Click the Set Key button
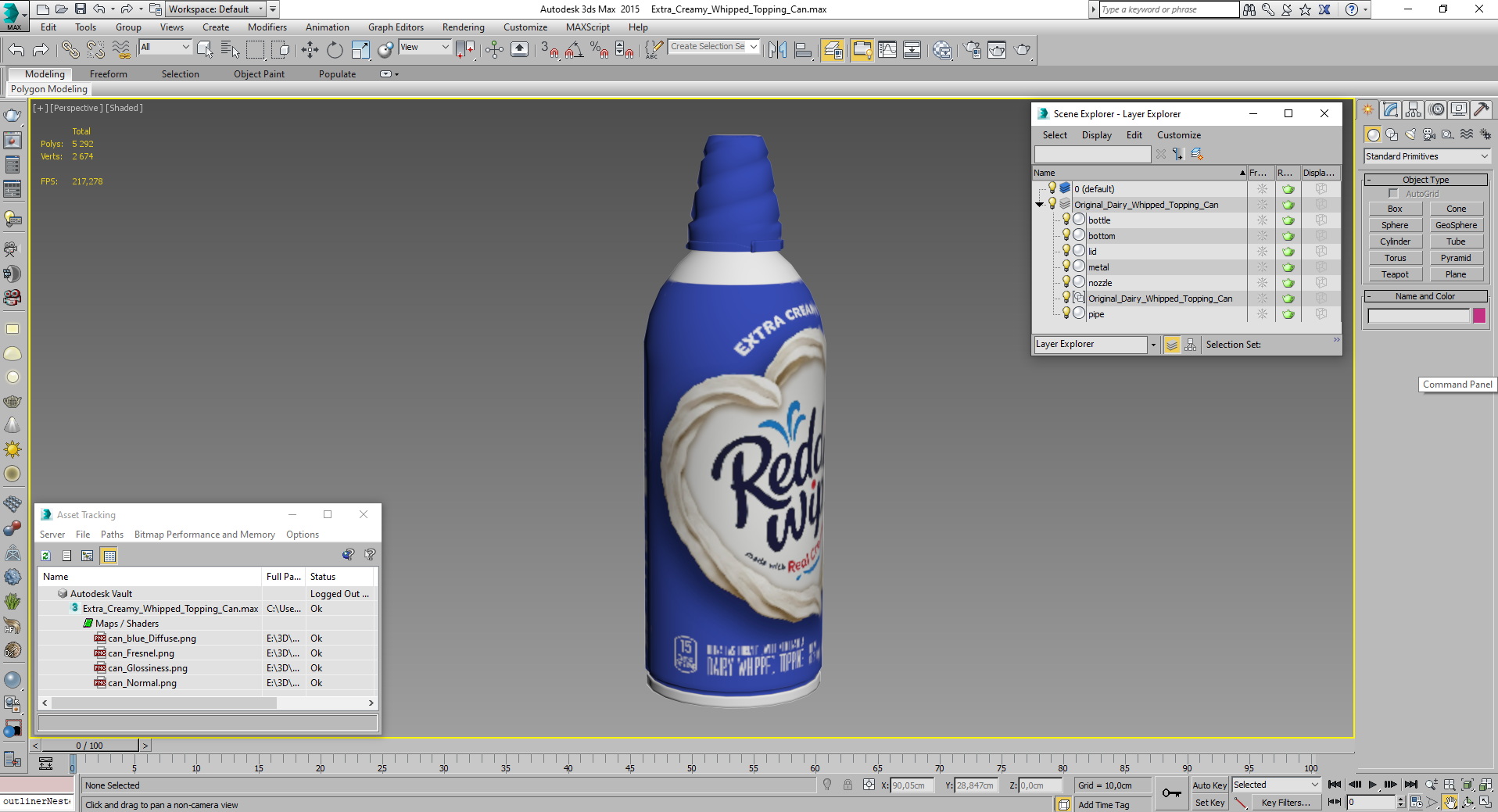Screen dimensions: 1498x812 coord(1210,803)
